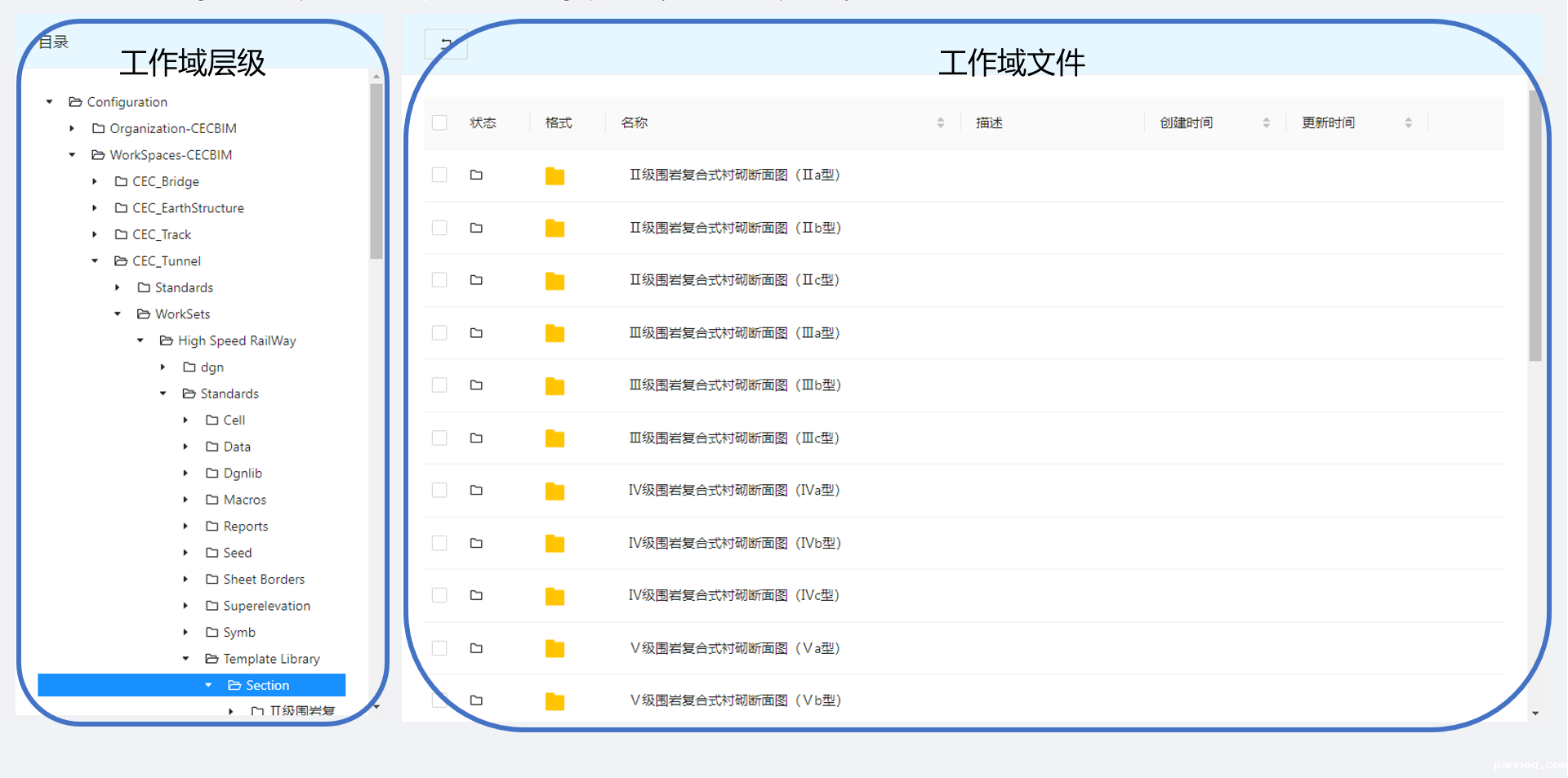This screenshot has height=778, width=1568.
Task: Click status folder icon in Ⅳa型 row
Action: pyautogui.click(x=476, y=490)
